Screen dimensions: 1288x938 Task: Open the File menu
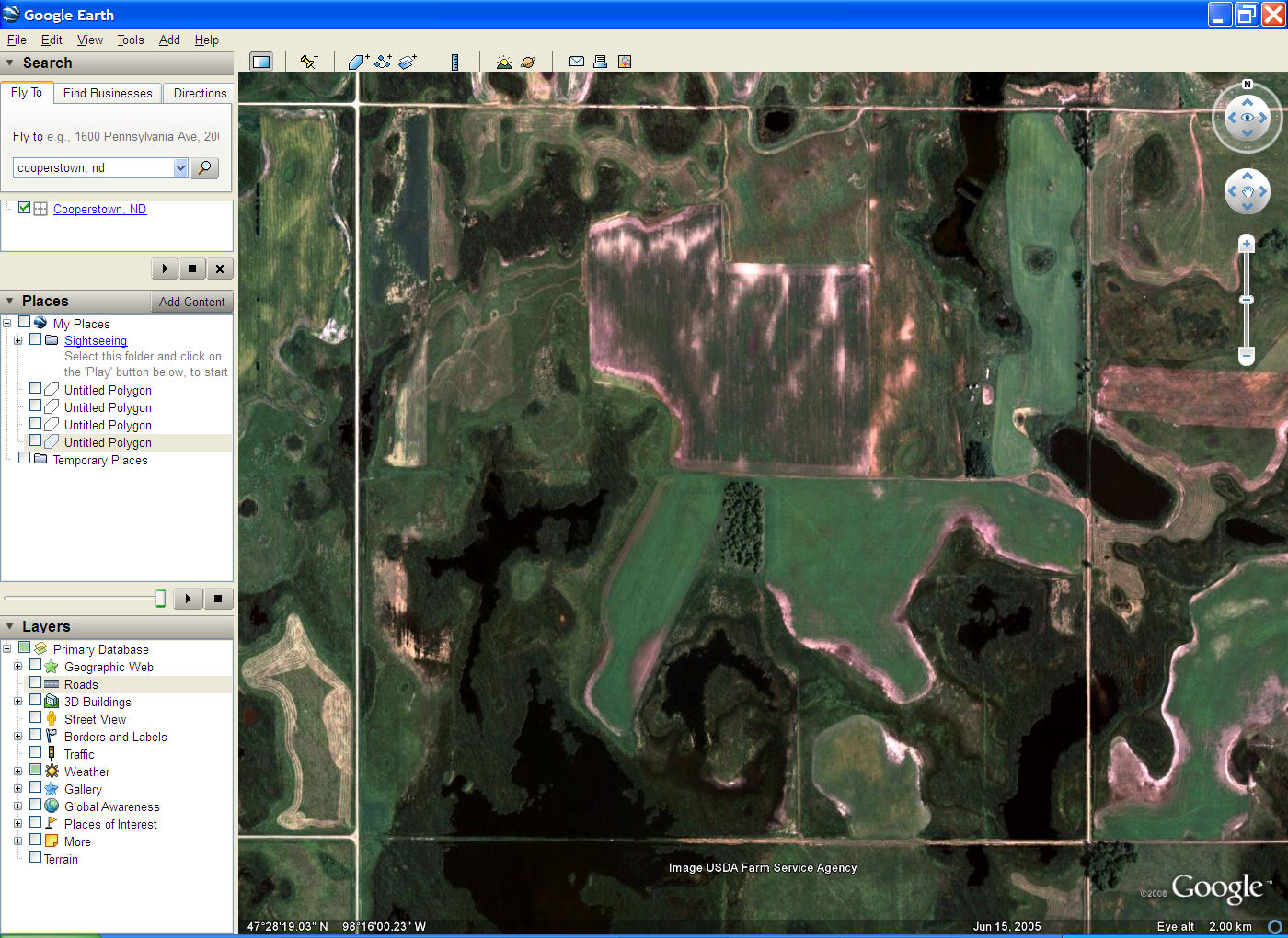17,40
